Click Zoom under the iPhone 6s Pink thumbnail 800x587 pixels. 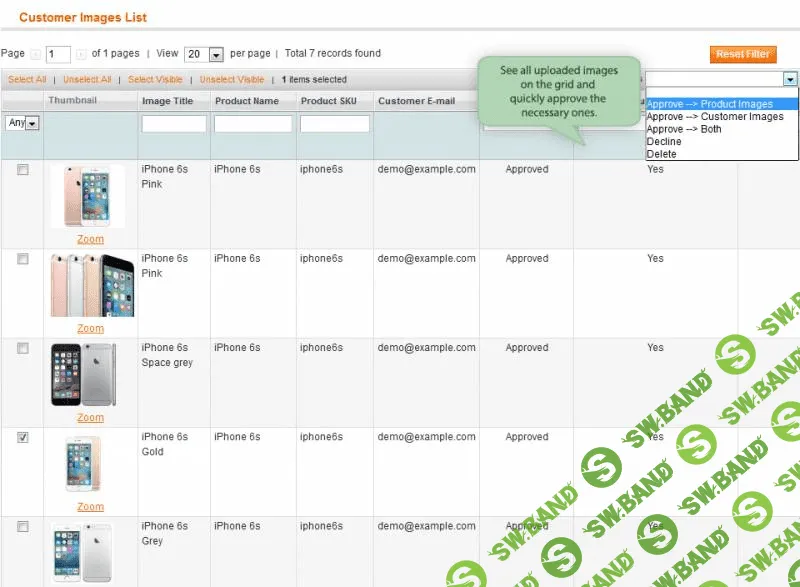(90, 239)
